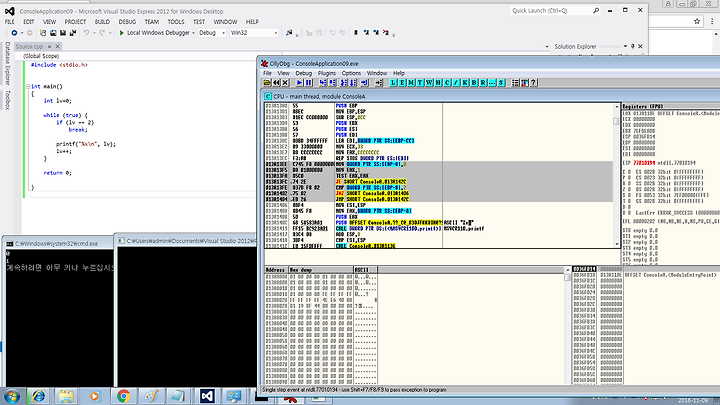
Task: Open Memory map with the M button
Action: 411,83
